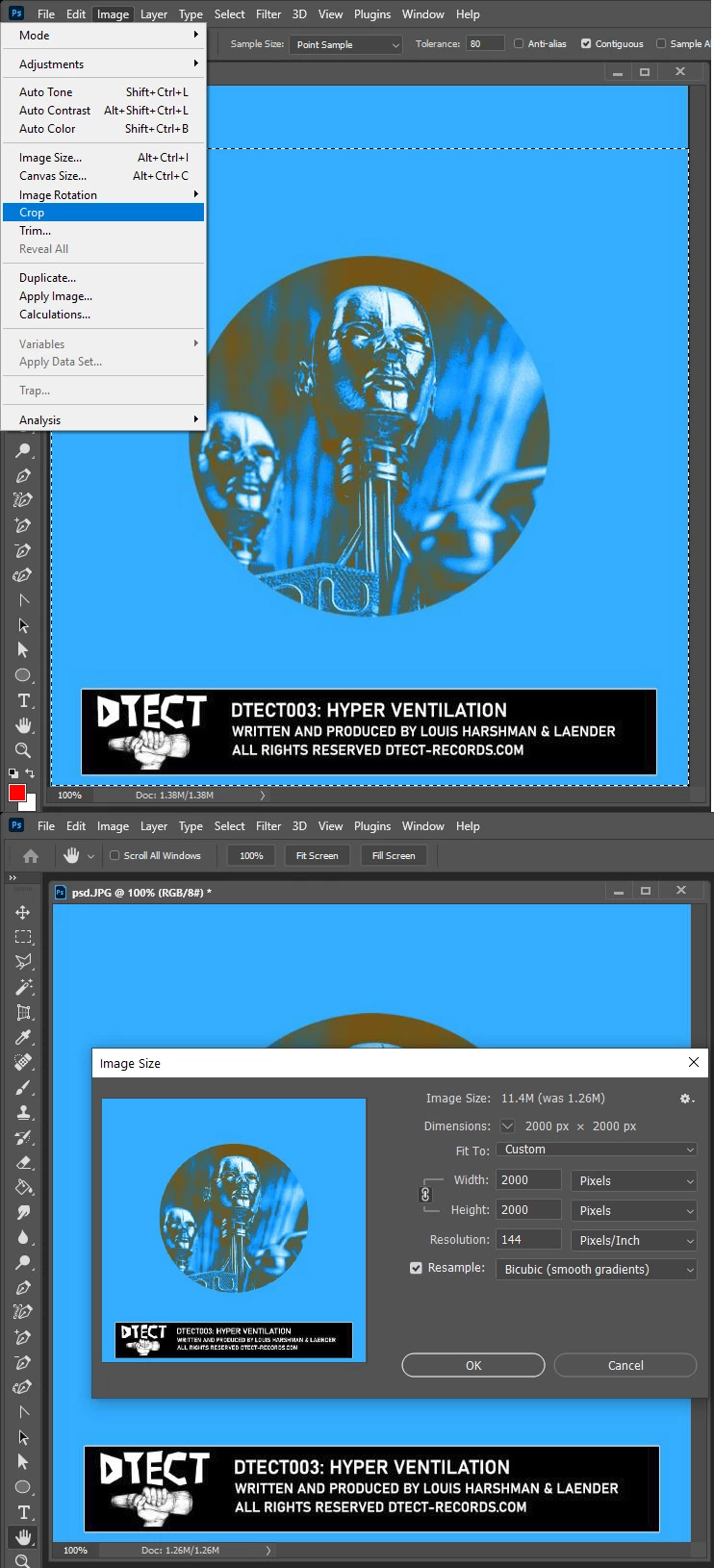Choose Image Size... from the menu
The image size is (714, 1568).
(104, 158)
